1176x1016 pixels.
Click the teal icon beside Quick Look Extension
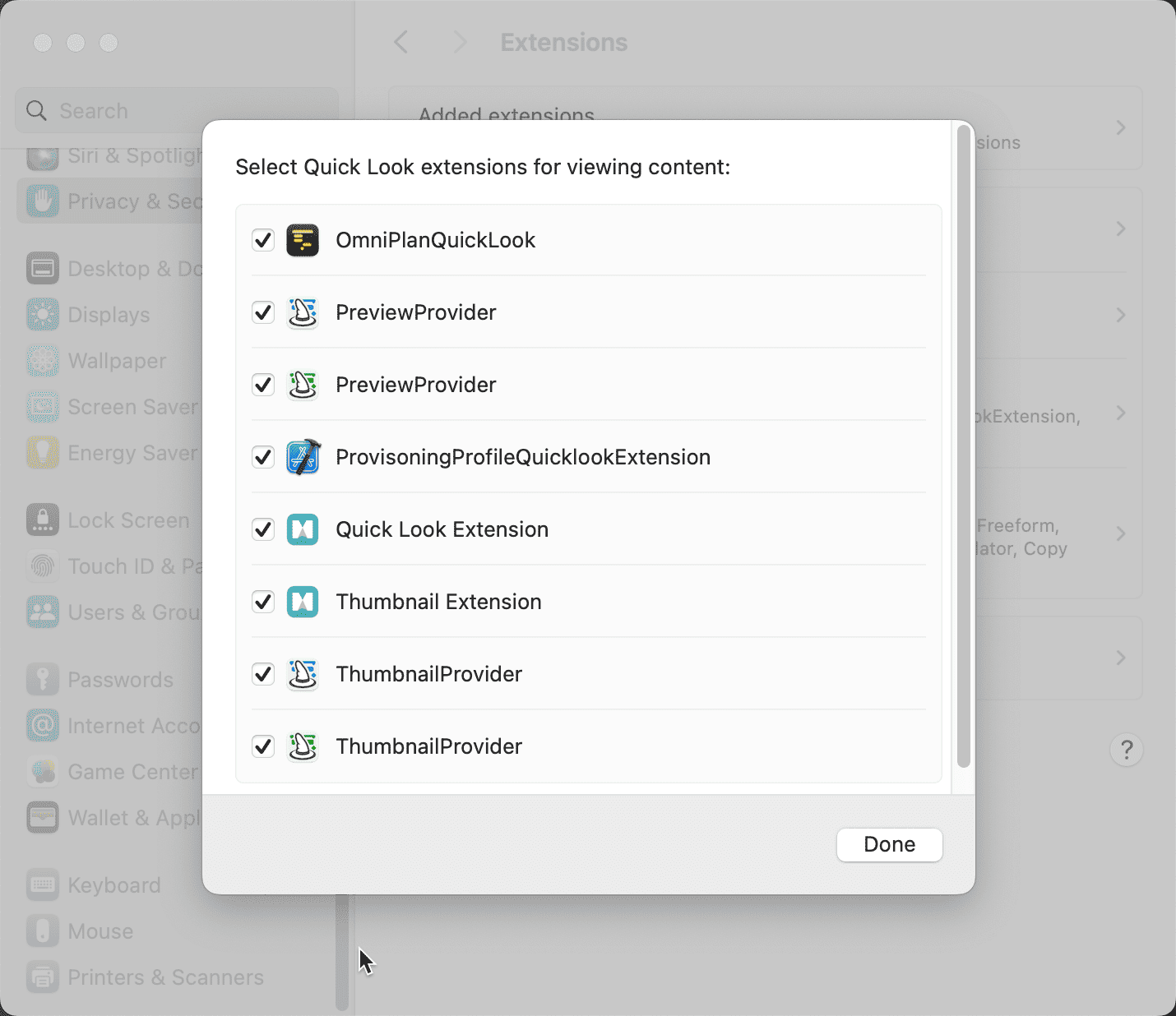(x=303, y=529)
